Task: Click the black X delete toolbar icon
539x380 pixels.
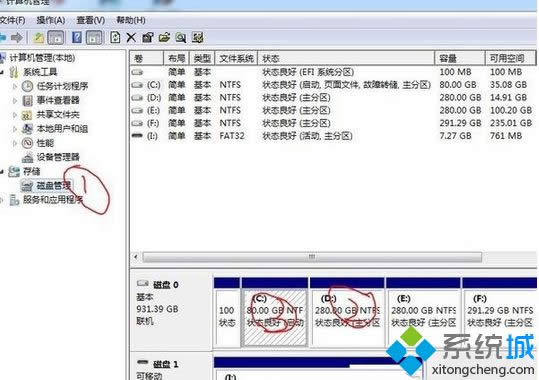Action: [131, 37]
